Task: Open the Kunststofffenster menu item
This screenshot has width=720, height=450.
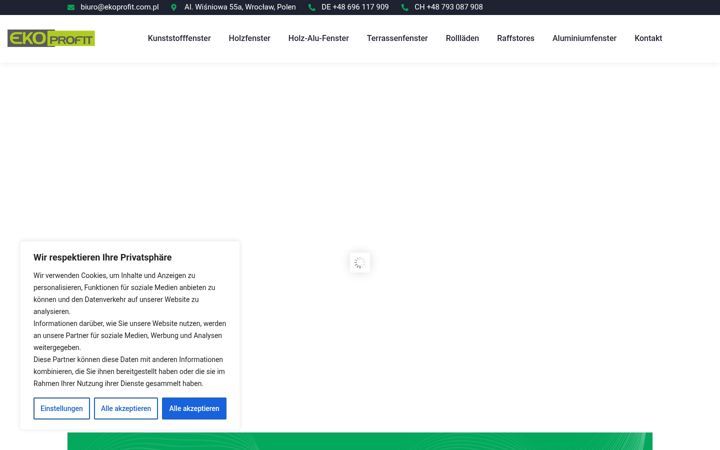Action: (x=179, y=38)
